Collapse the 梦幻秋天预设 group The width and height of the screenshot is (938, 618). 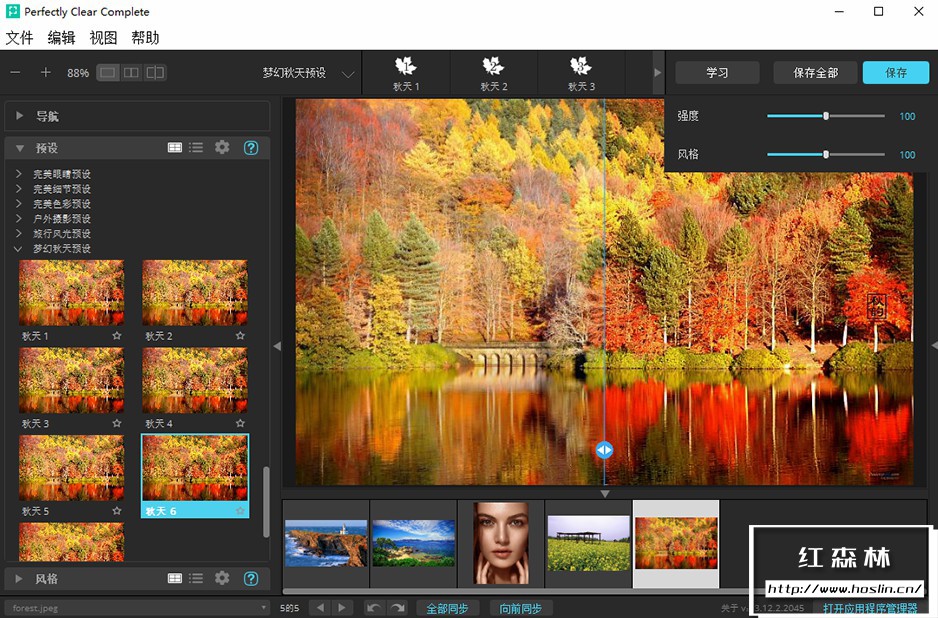click(19, 249)
